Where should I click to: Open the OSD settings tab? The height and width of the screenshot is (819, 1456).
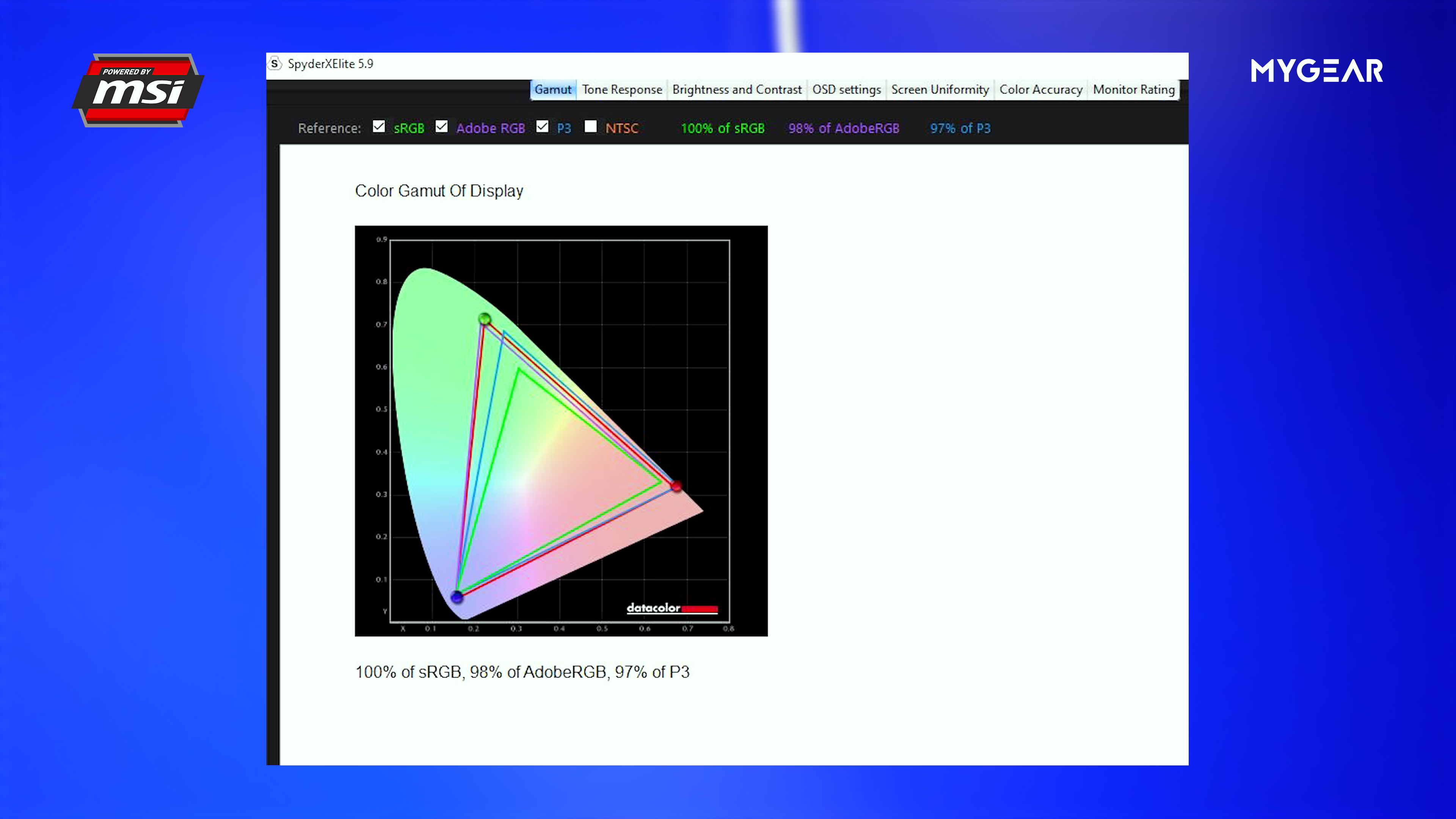click(846, 89)
